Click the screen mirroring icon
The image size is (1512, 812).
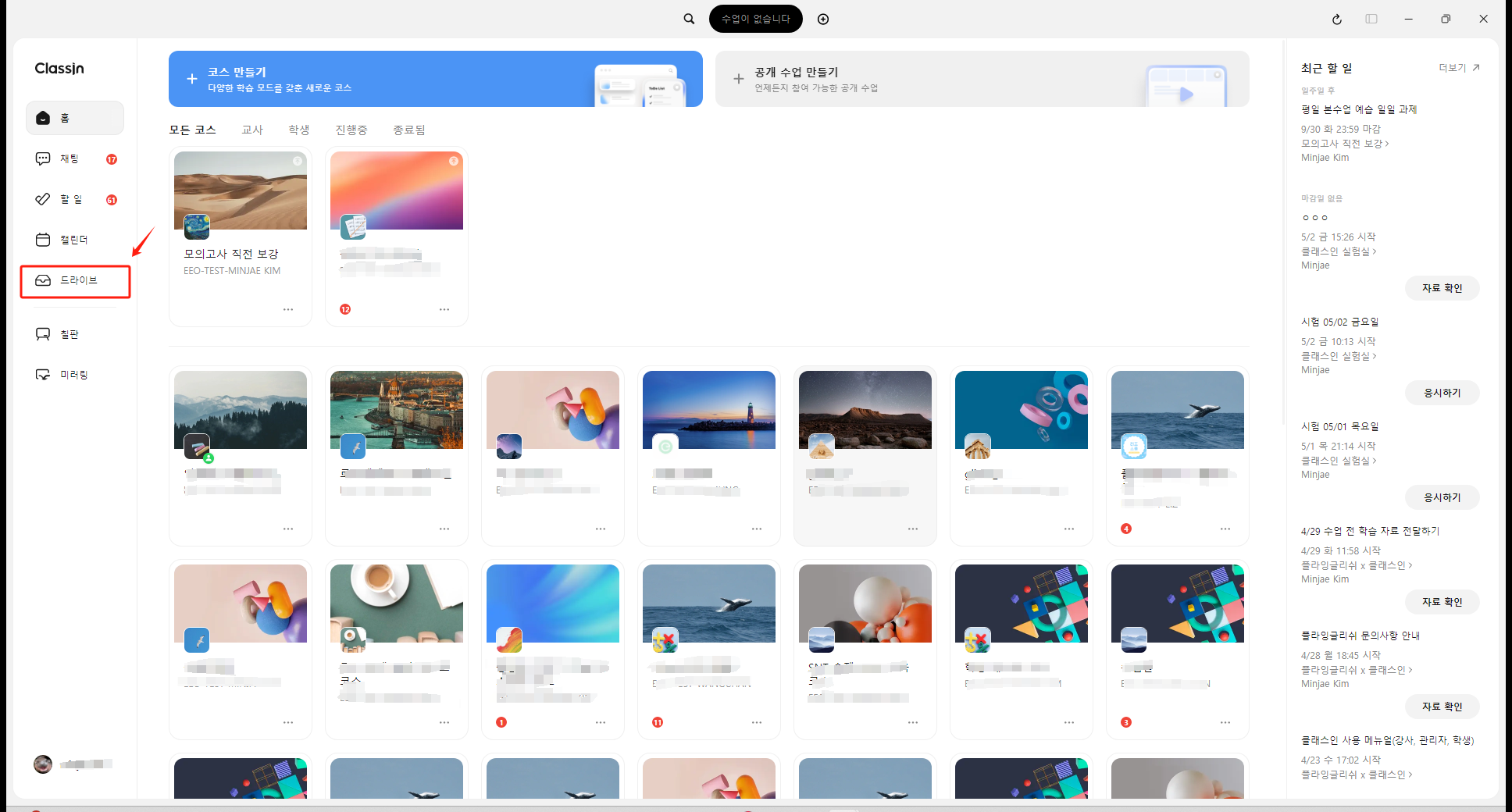tap(43, 375)
